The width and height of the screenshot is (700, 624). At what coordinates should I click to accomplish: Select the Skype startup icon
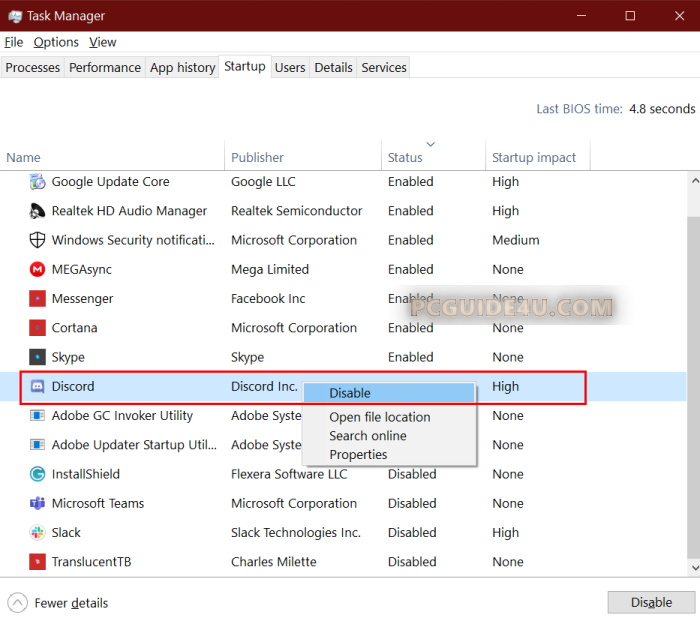(37, 357)
